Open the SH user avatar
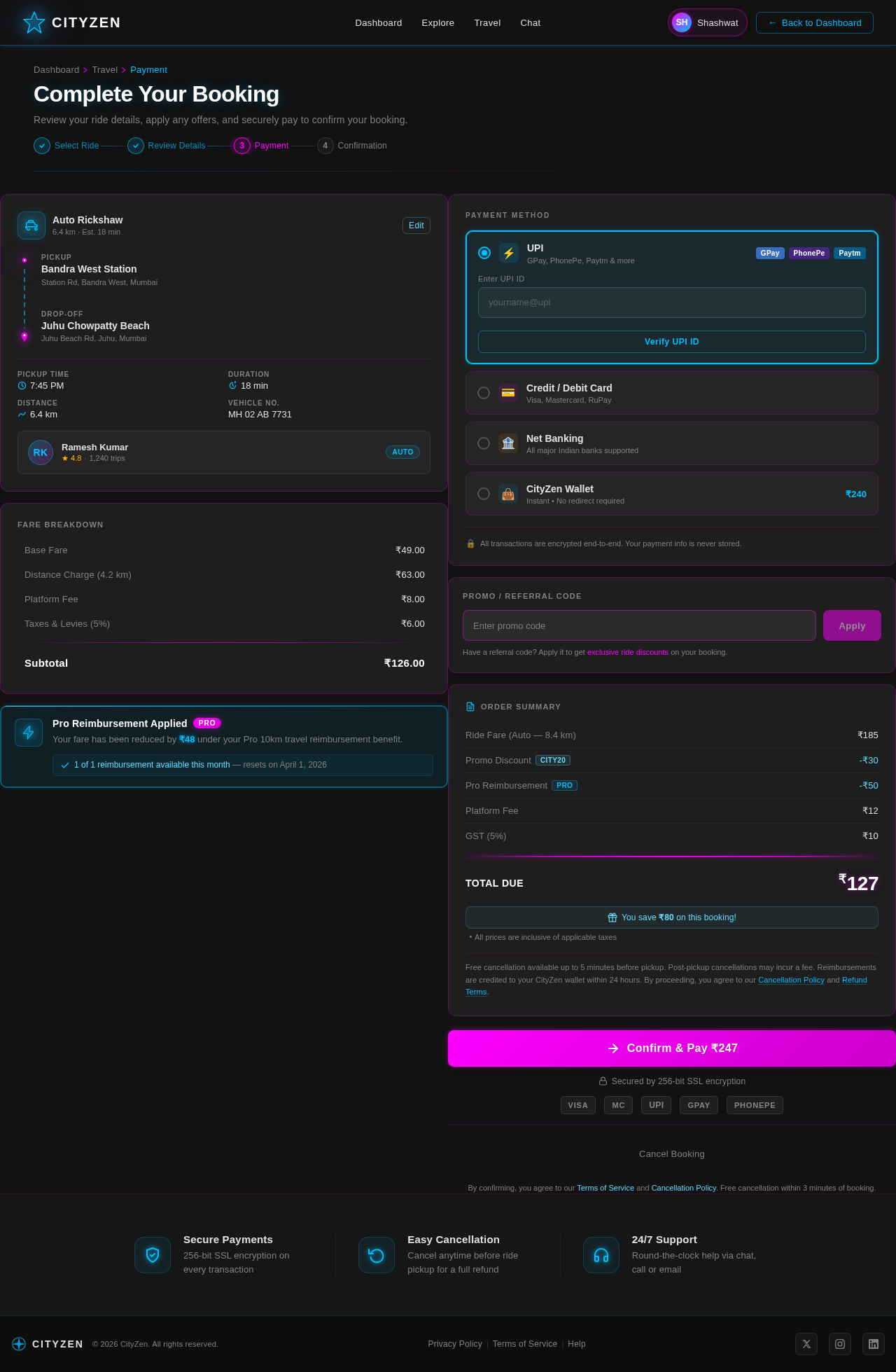 [x=682, y=22]
